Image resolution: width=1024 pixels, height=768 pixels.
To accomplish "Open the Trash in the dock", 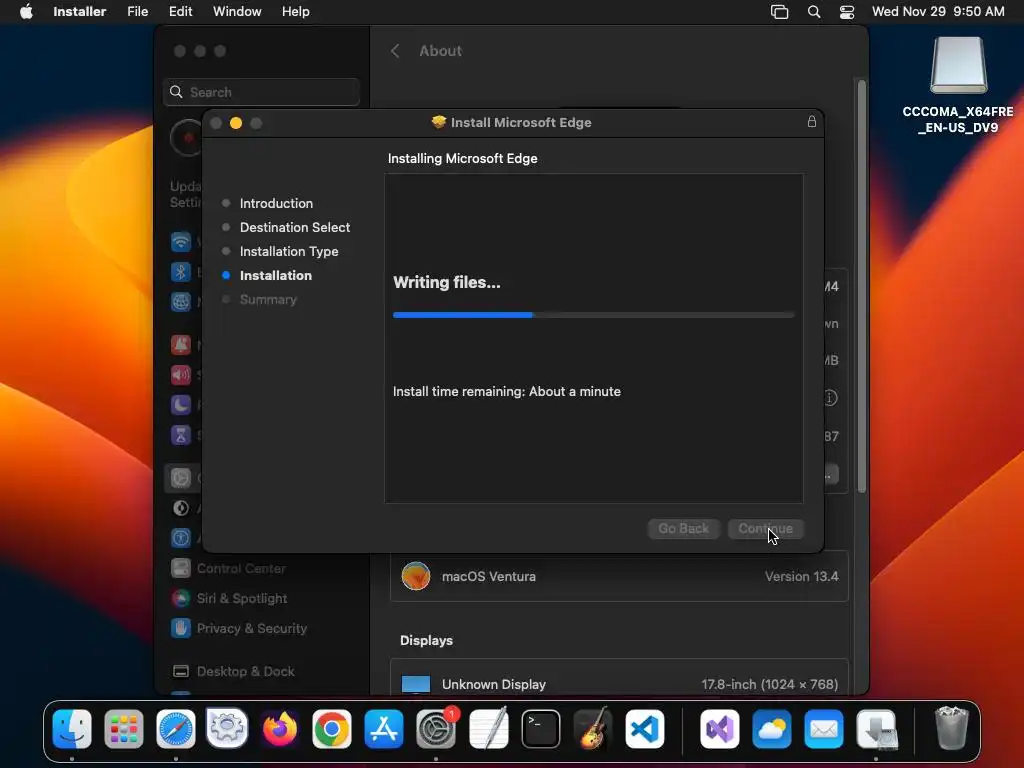I will tap(952, 728).
